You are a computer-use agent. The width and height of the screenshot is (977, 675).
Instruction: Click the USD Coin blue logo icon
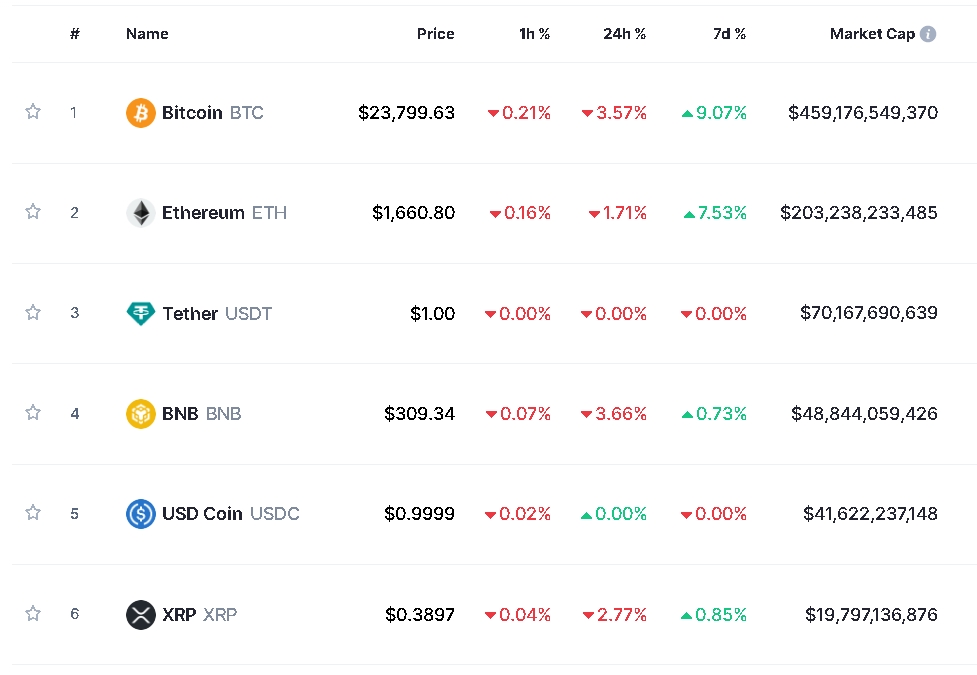(x=141, y=514)
